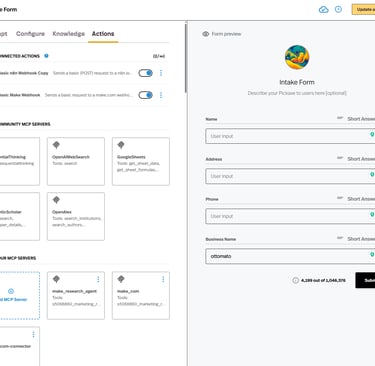Open the Short Answer type dropdown for Address
Viewport: 375px width, 366px height.
coord(361,159)
